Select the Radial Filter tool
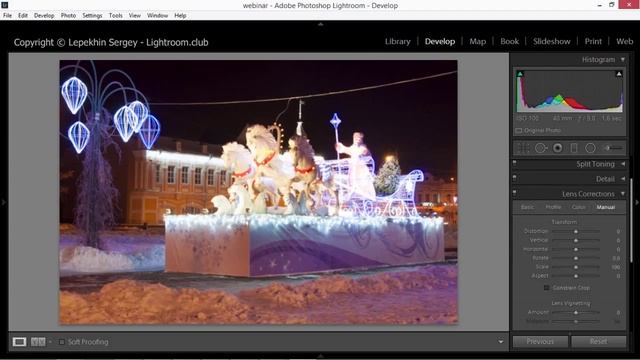The width and height of the screenshot is (640, 360). [590, 148]
